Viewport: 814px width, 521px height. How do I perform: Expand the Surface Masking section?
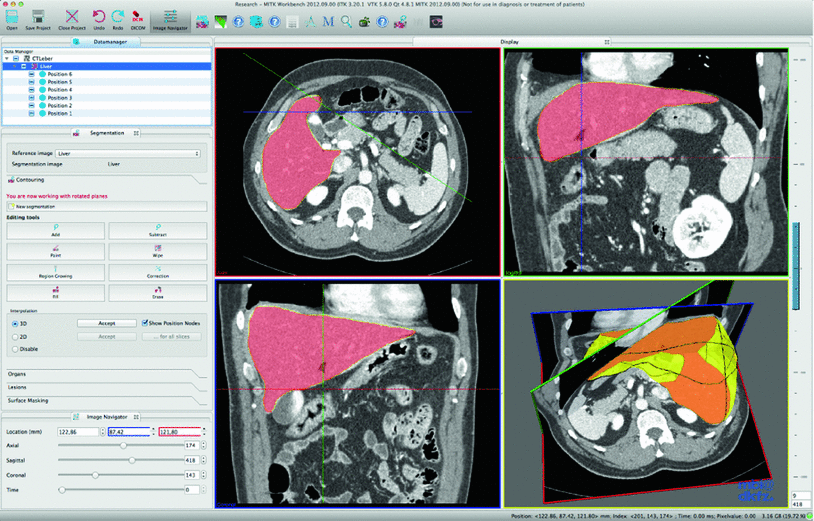click(106, 401)
